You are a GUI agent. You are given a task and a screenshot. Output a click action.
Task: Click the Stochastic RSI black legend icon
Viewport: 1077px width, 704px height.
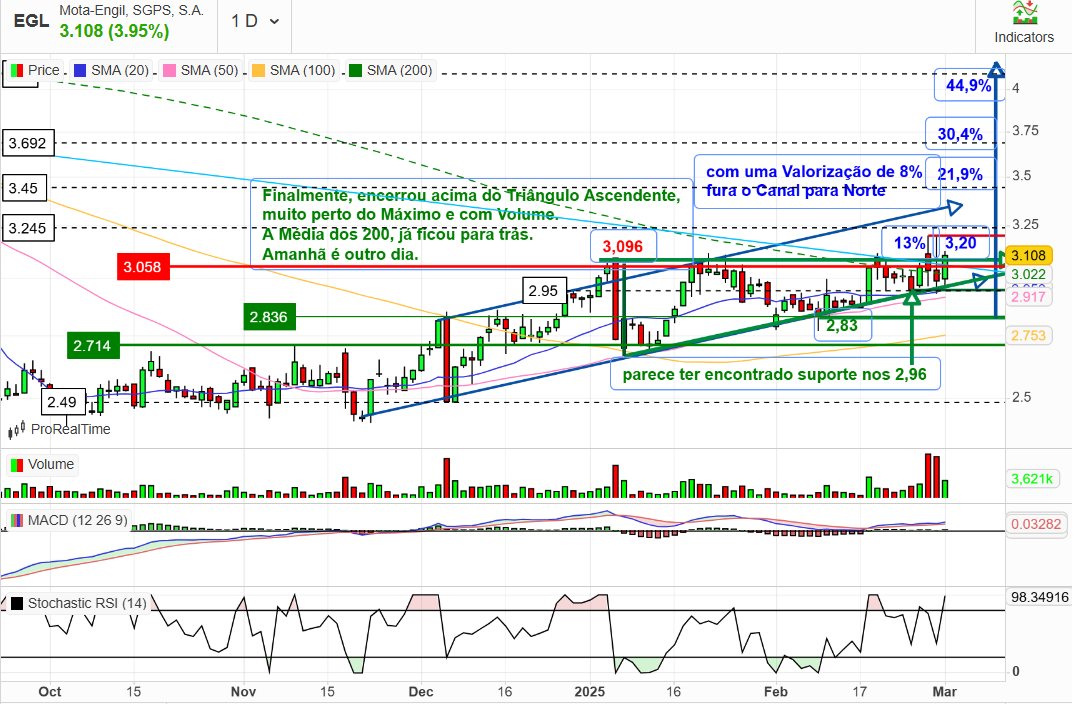click(17, 604)
